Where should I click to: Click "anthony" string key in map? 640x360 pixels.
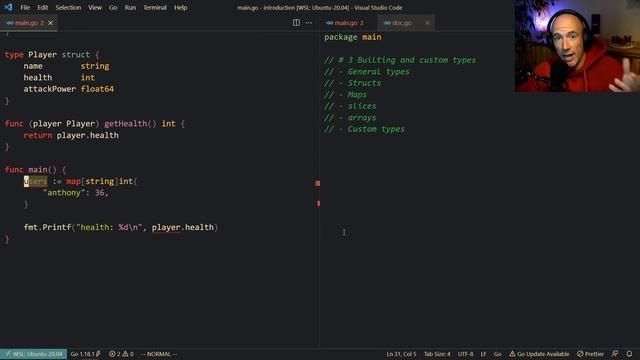tap(64, 193)
